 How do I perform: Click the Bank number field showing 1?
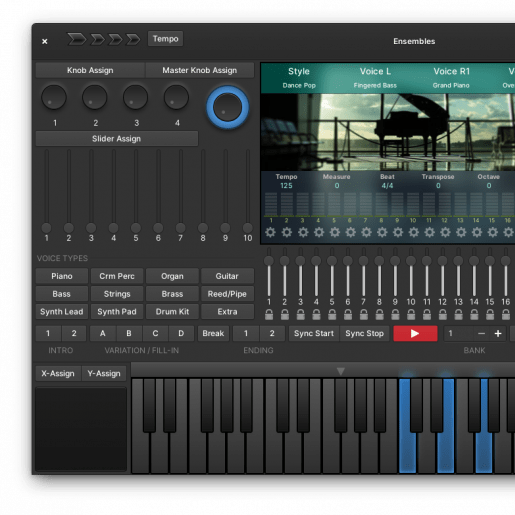click(x=458, y=333)
